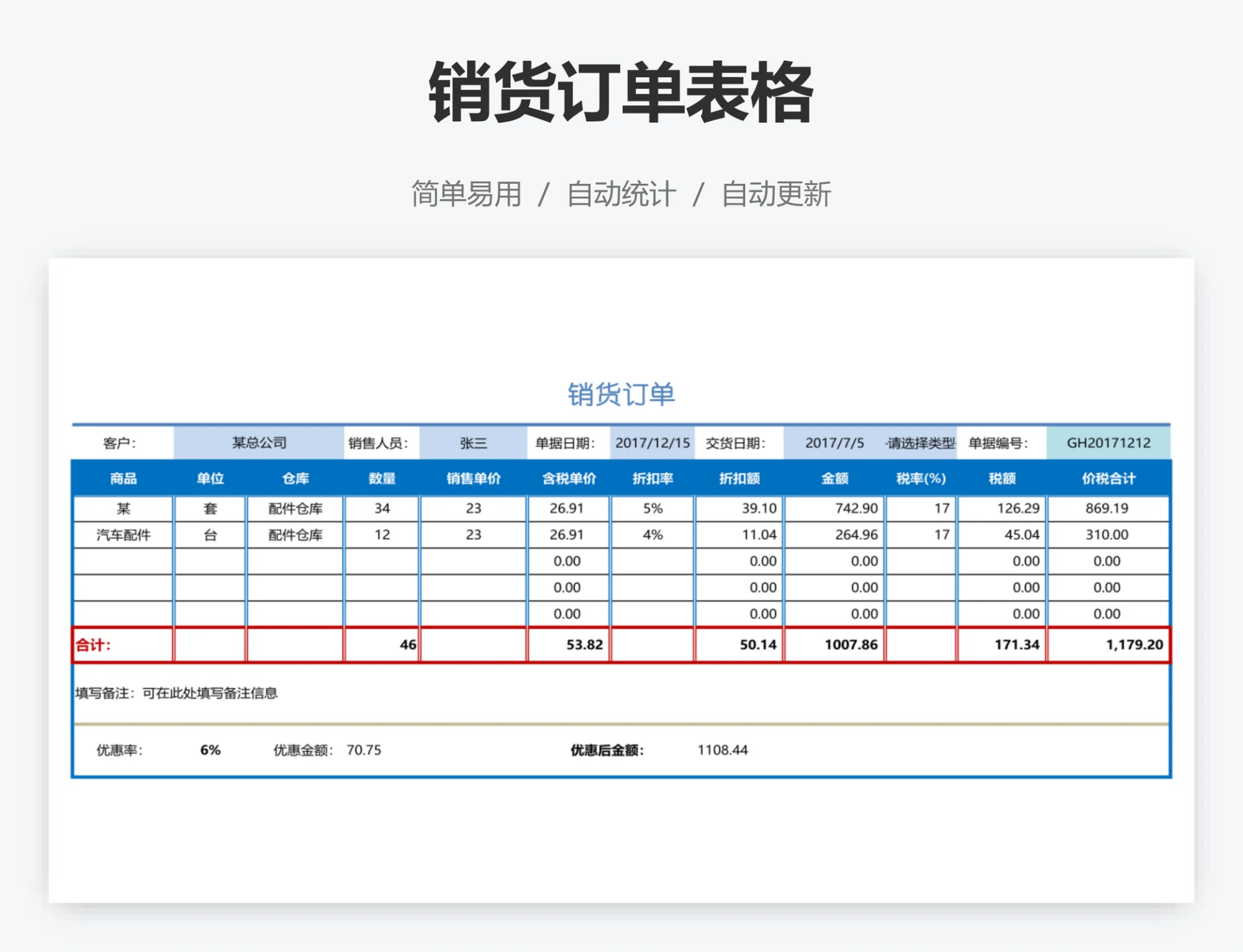Click the grand total 1,179.20

(1138, 645)
